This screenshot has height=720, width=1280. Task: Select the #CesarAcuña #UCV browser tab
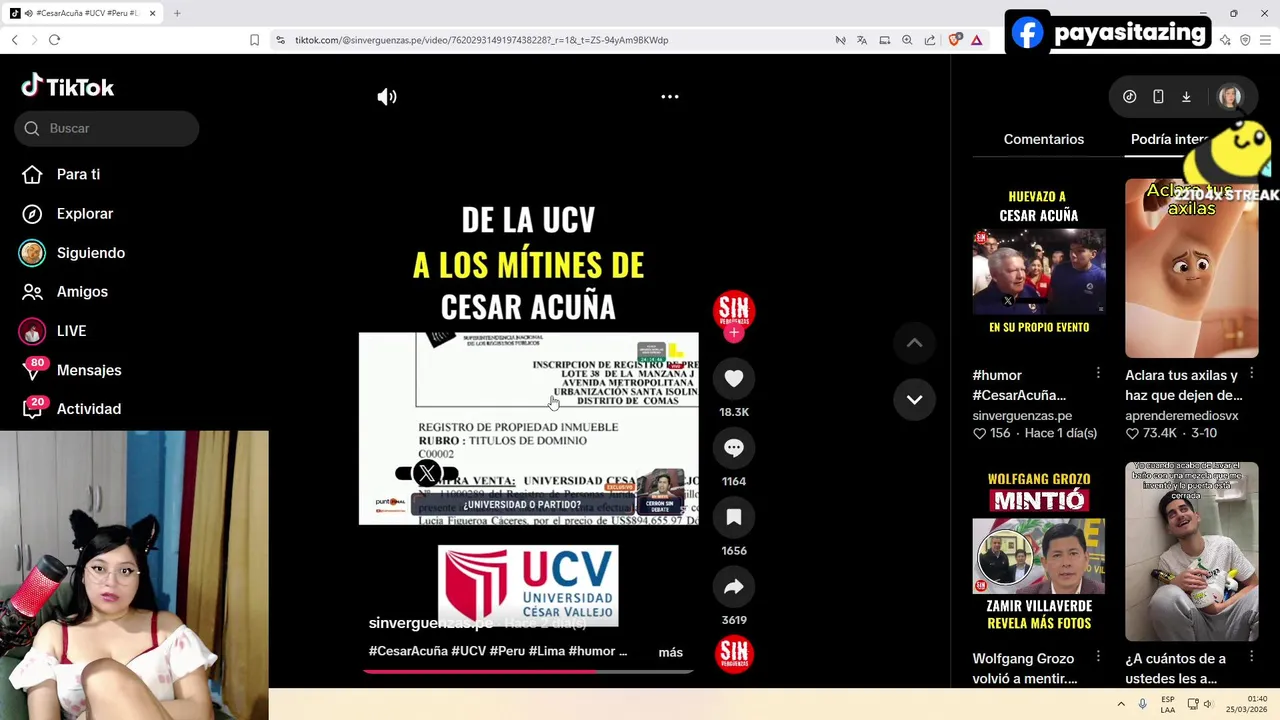tap(83, 13)
